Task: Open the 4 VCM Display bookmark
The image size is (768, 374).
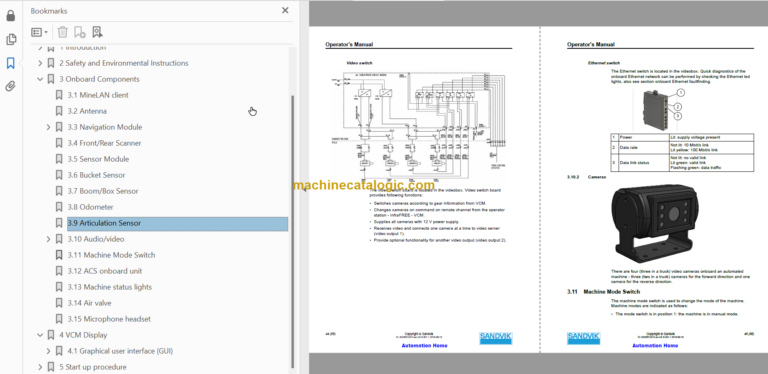Action: 83,335
